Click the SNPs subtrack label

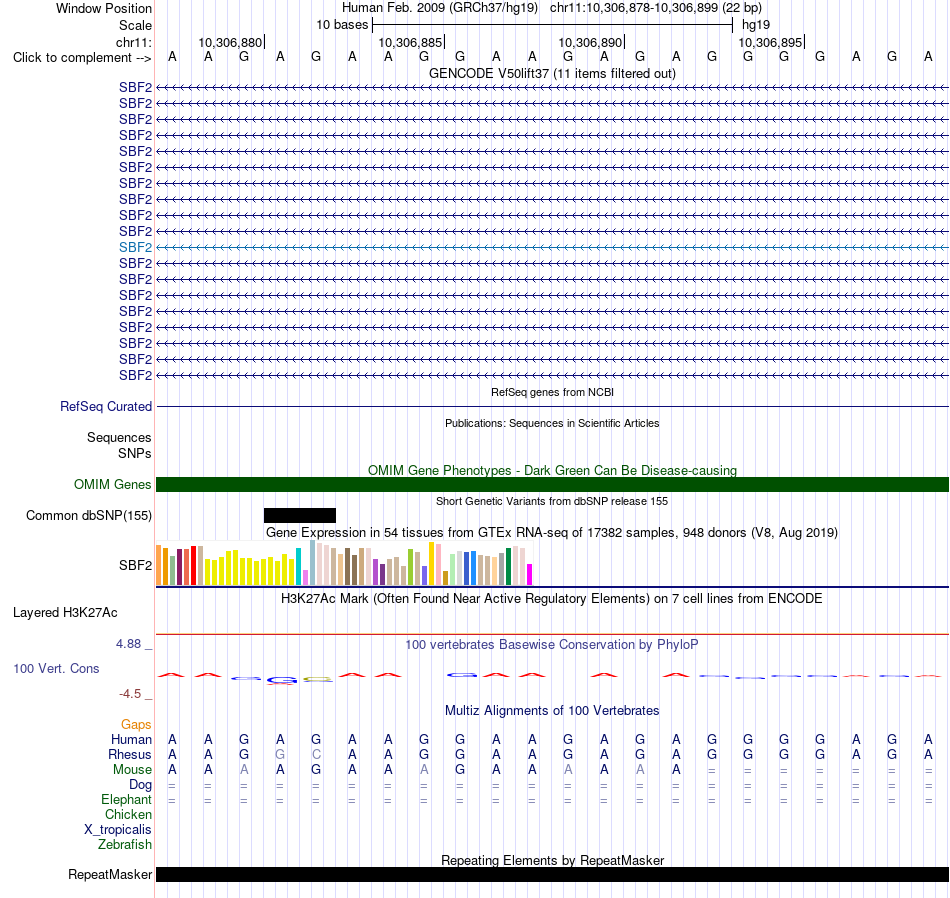pos(135,453)
